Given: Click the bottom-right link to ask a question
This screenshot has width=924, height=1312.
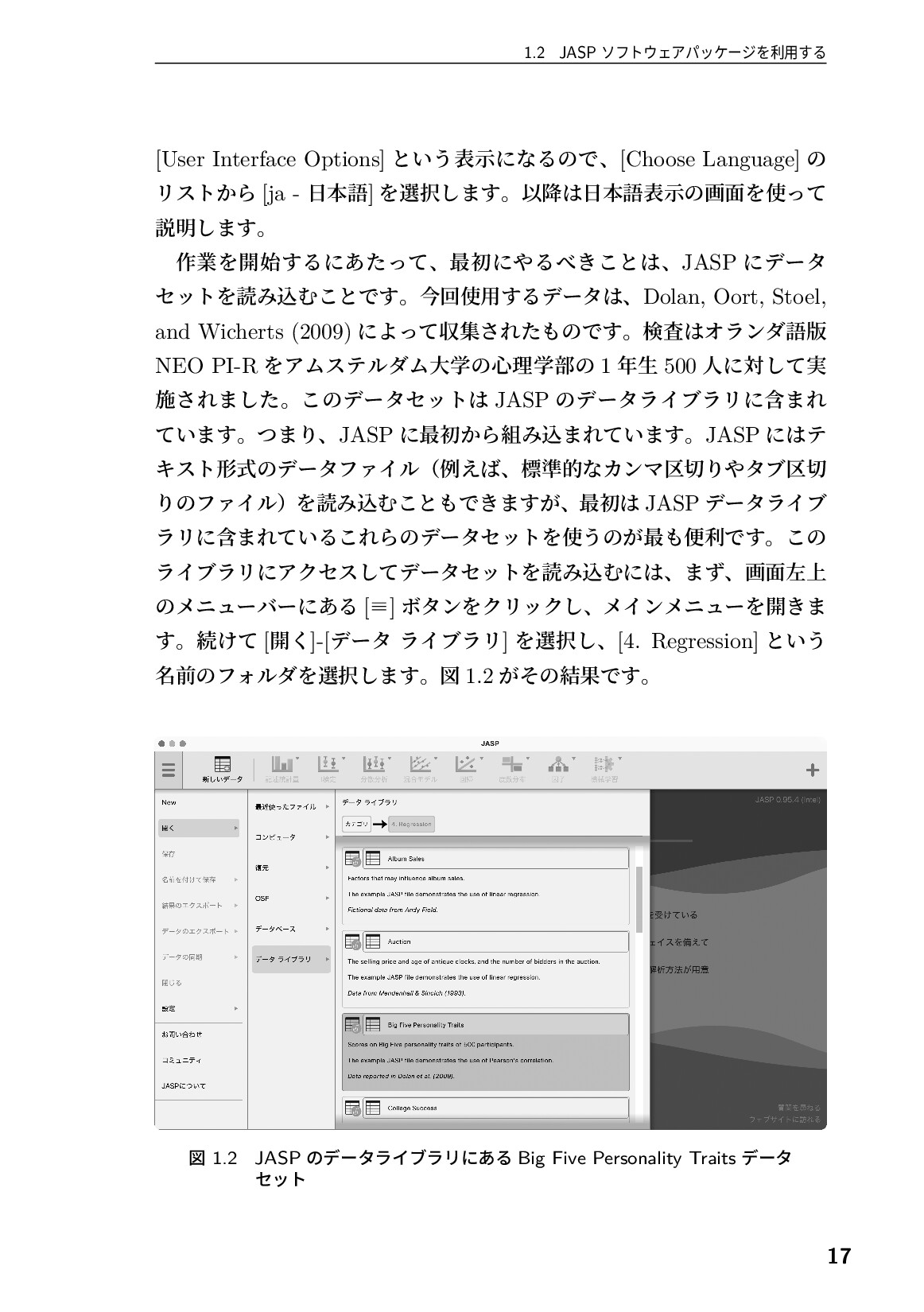Looking at the screenshot, I should click(798, 1107).
